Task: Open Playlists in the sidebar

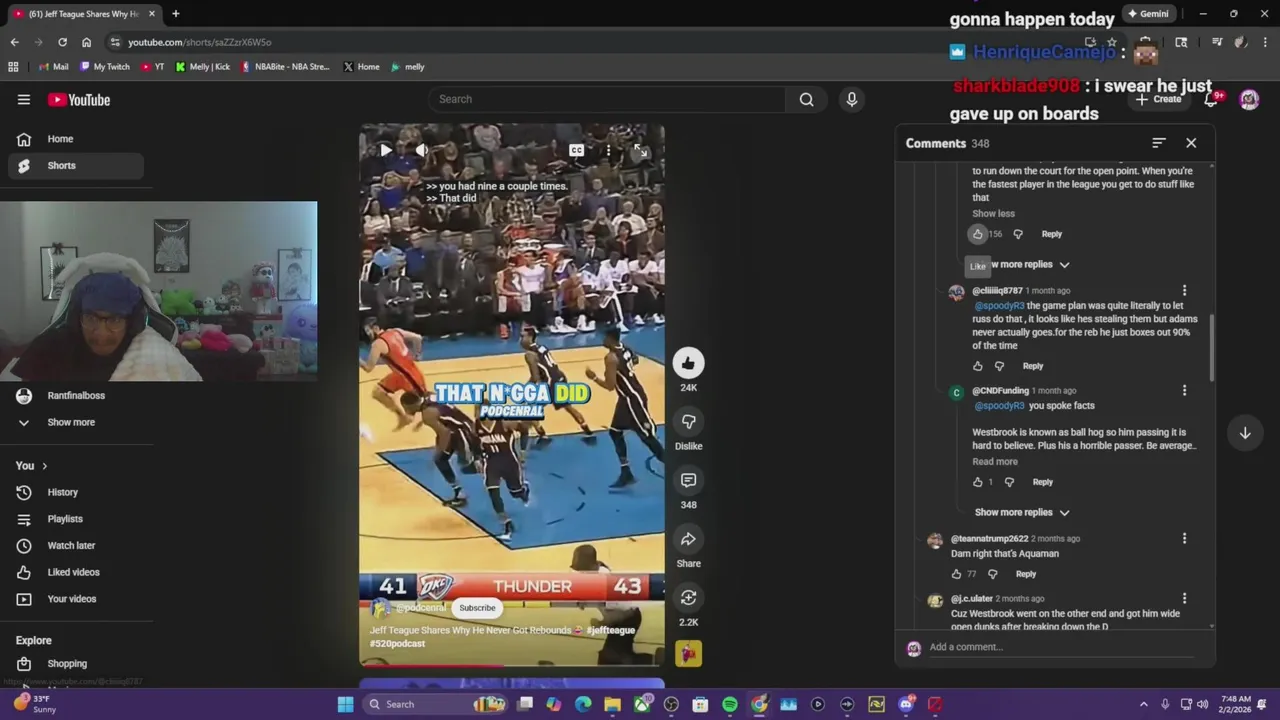Action: [x=76, y=519]
